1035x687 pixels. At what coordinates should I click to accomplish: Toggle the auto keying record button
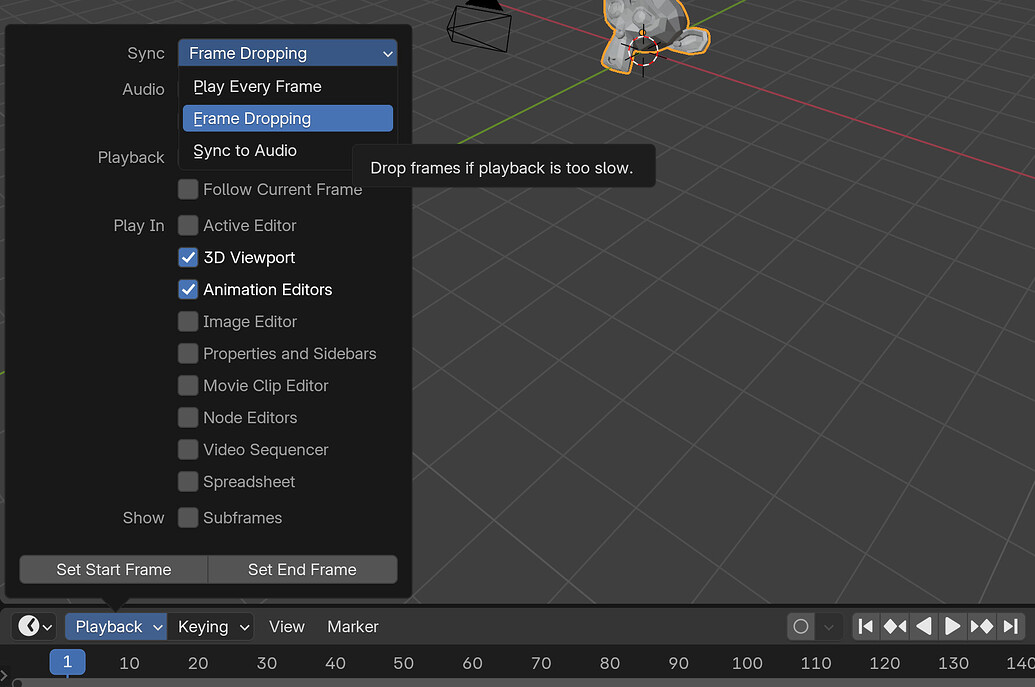click(x=801, y=626)
